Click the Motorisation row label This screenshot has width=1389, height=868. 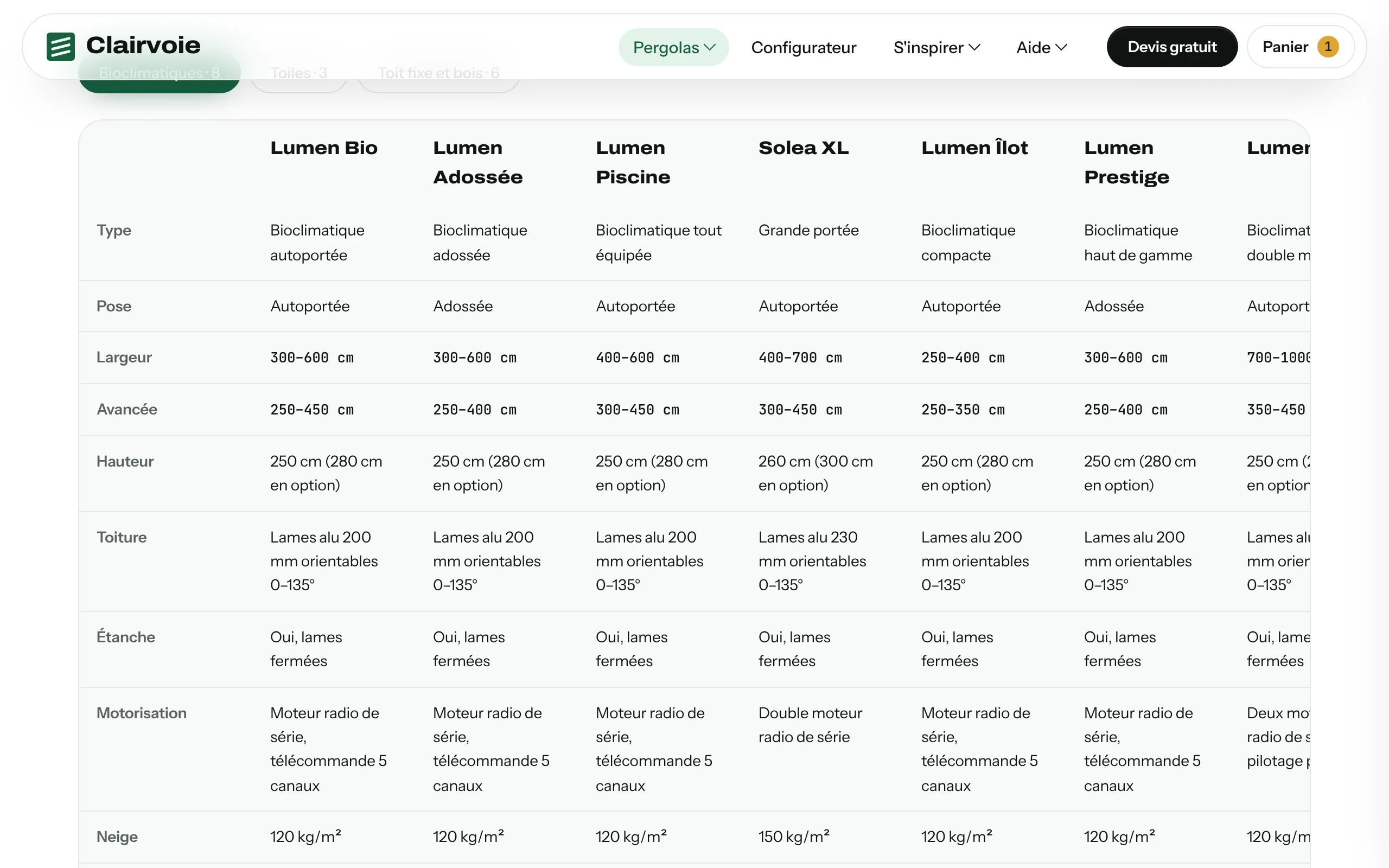141,713
